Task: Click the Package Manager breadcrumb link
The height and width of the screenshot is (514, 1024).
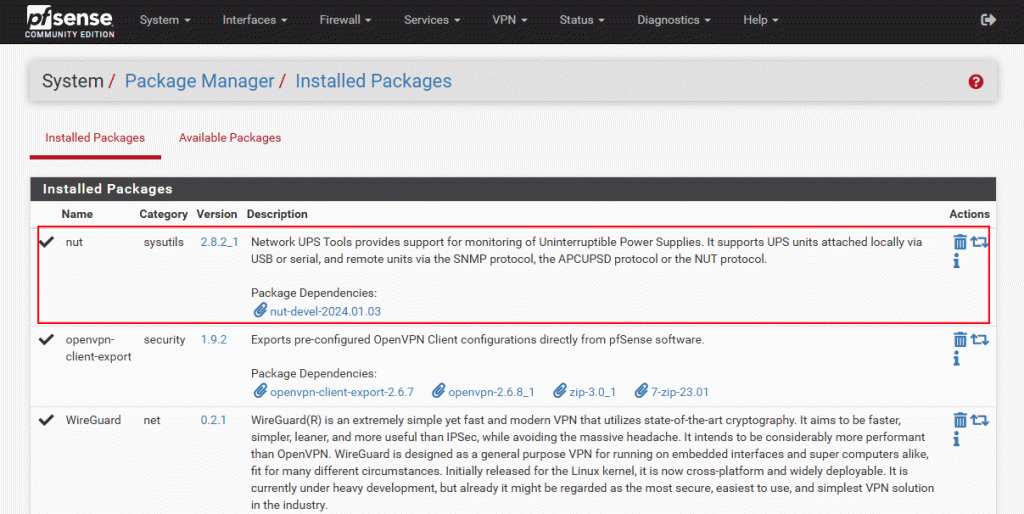Action: [x=199, y=82]
